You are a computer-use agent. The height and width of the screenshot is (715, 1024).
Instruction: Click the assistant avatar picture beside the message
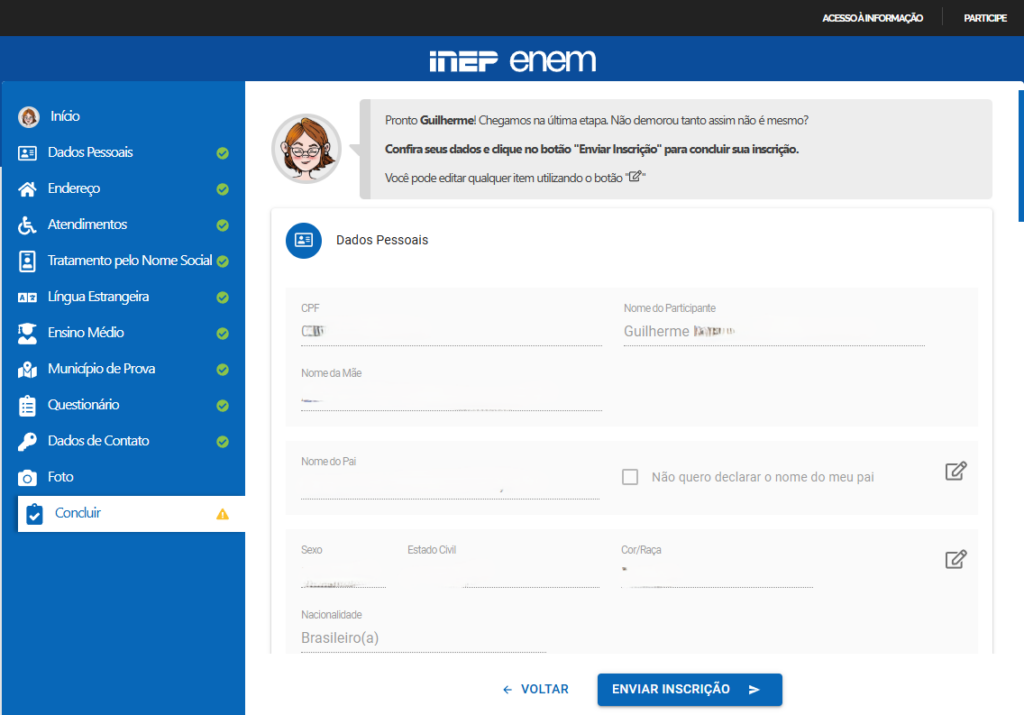pos(306,149)
